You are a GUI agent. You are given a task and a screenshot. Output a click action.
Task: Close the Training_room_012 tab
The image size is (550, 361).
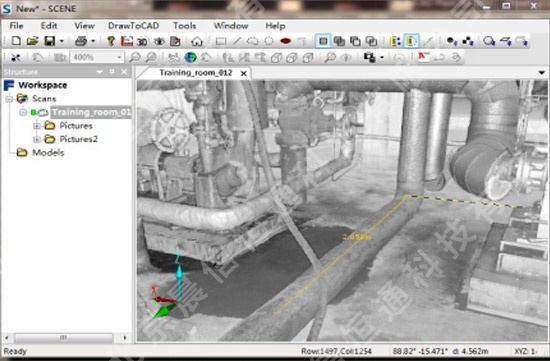tap(243, 73)
